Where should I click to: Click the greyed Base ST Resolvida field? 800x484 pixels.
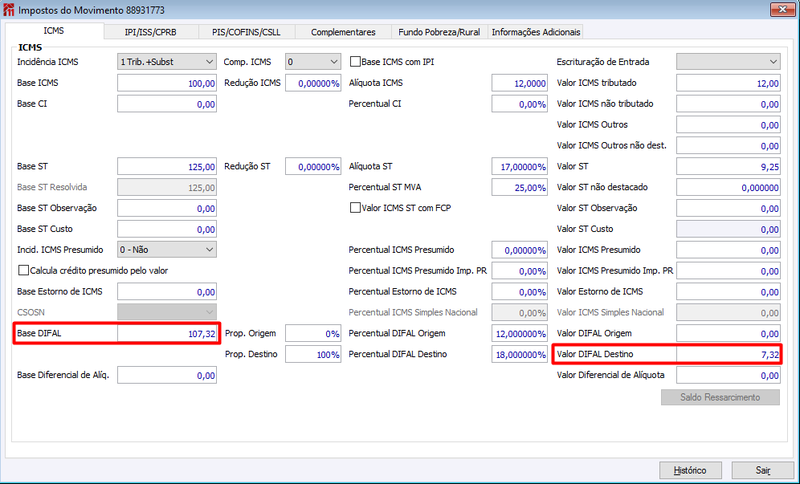click(167, 188)
